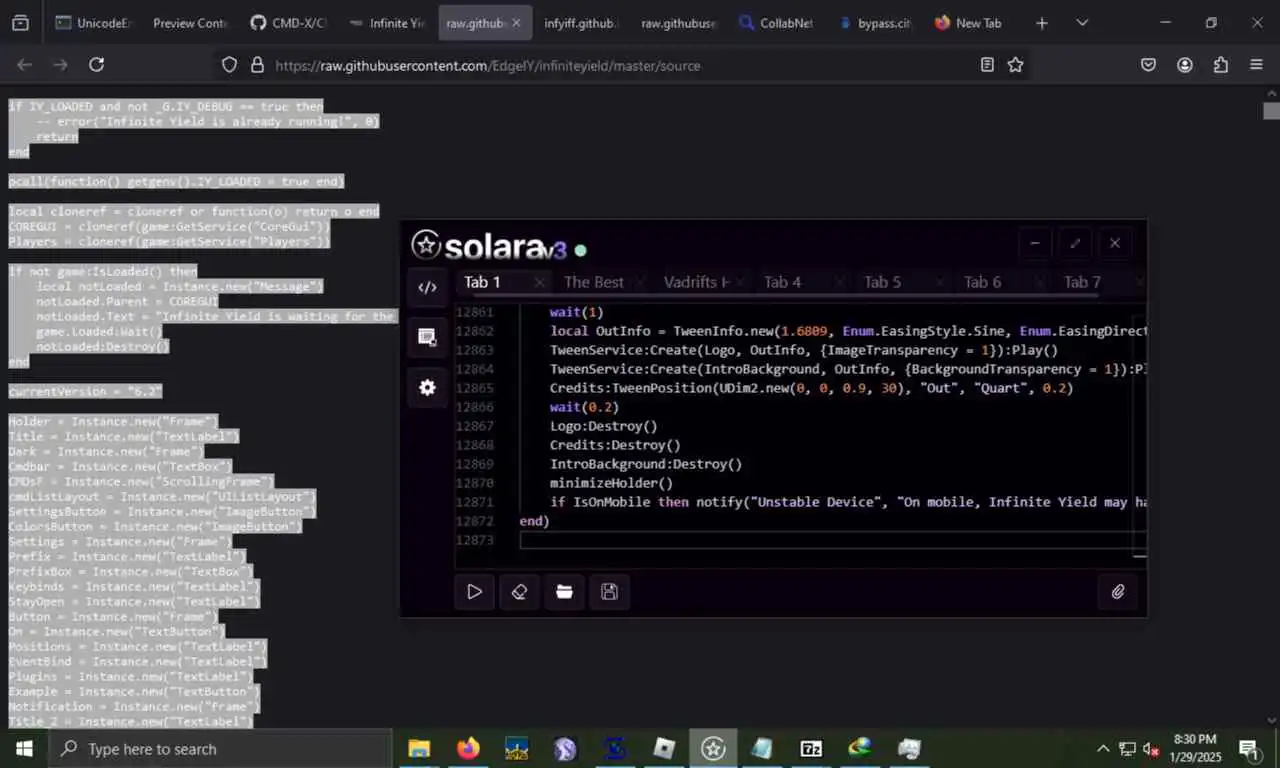Show hidden system tray icons
The width and height of the screenshot is (1280, 768).
coord(1103,748)
